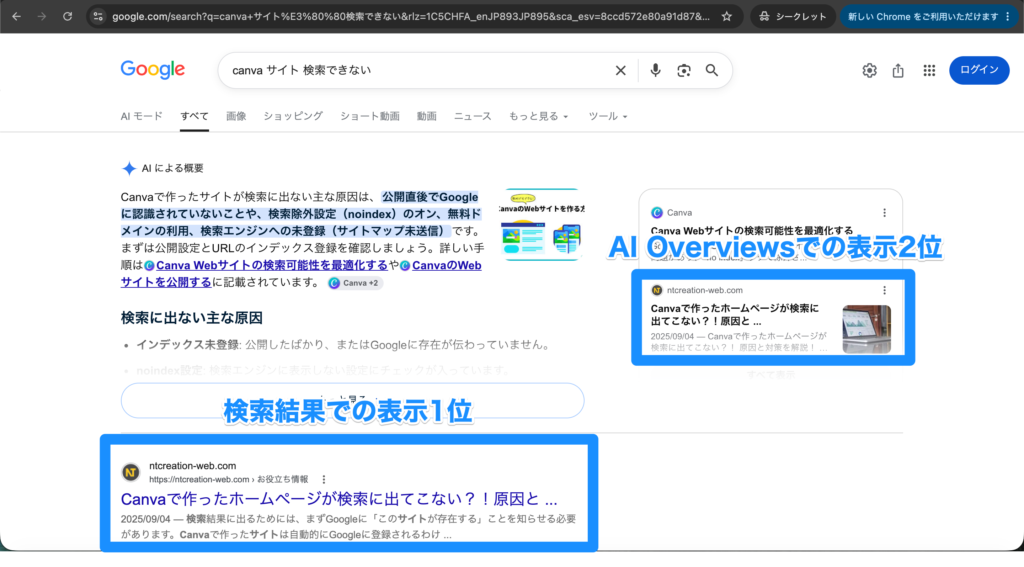Open Canva Webサイトの検索可能性を最適化する link
The height and width of the screenshot is (567, 1024).
pyautogui.click(x=272, y=265)
